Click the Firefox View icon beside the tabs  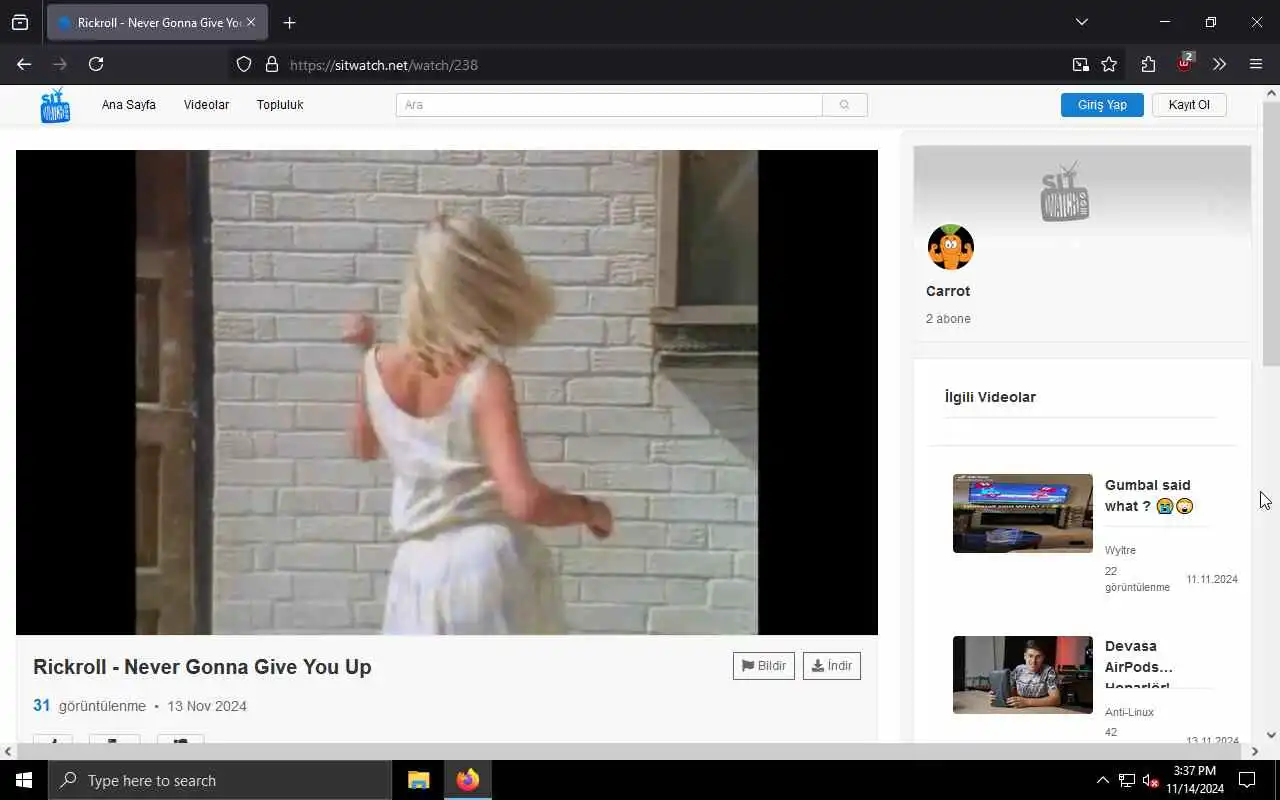[x=20, y=22]
